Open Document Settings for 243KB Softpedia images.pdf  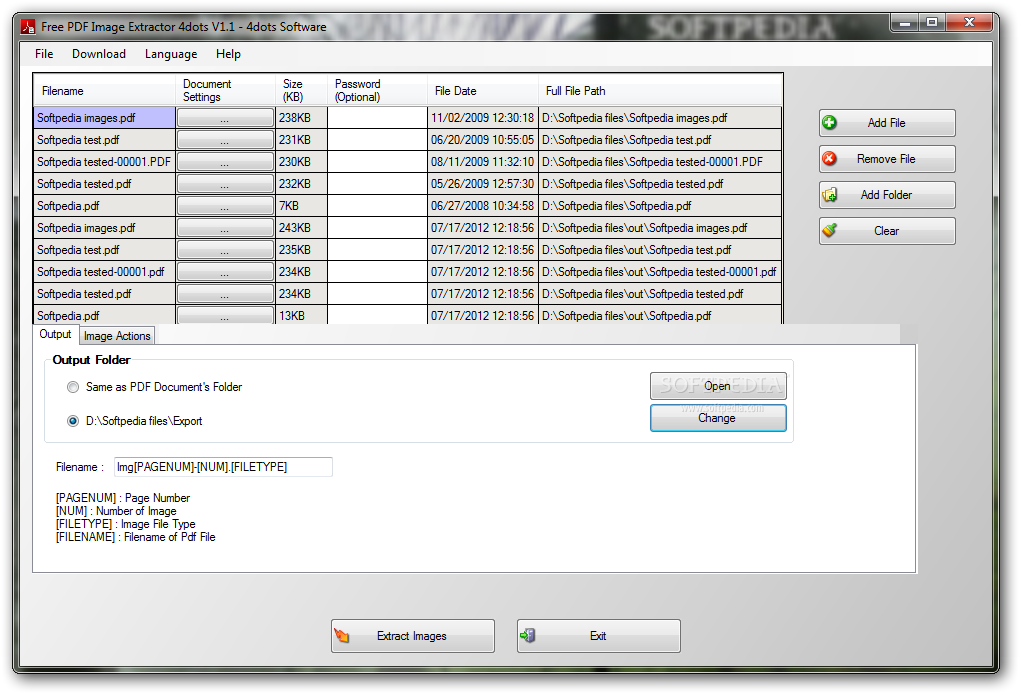click(225, 228)
